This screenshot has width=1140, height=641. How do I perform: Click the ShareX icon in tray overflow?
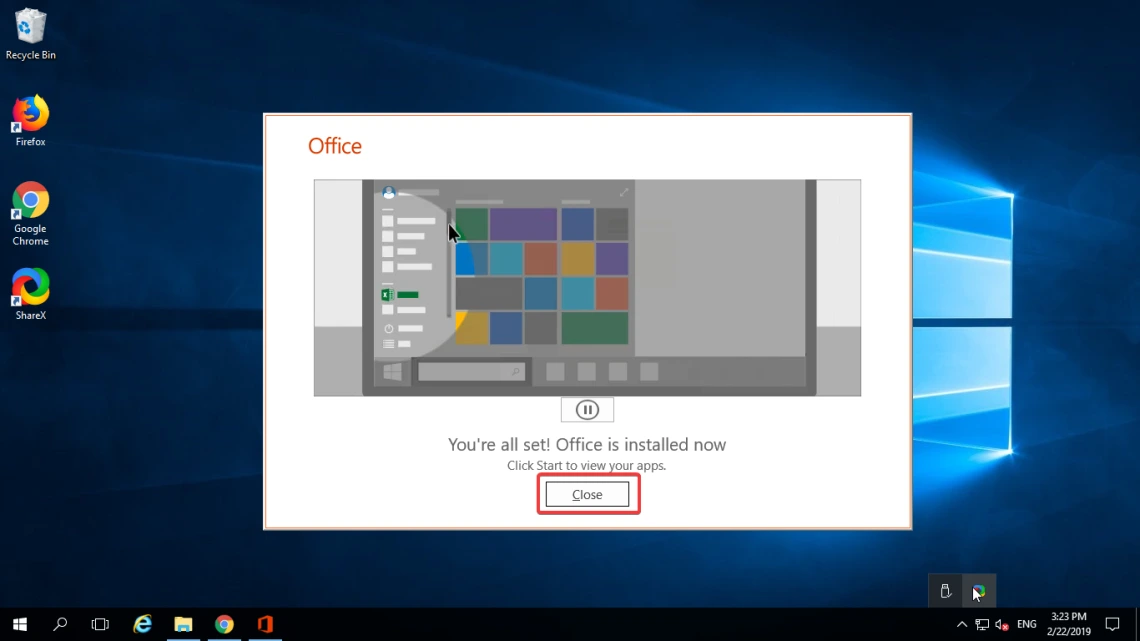979,592
